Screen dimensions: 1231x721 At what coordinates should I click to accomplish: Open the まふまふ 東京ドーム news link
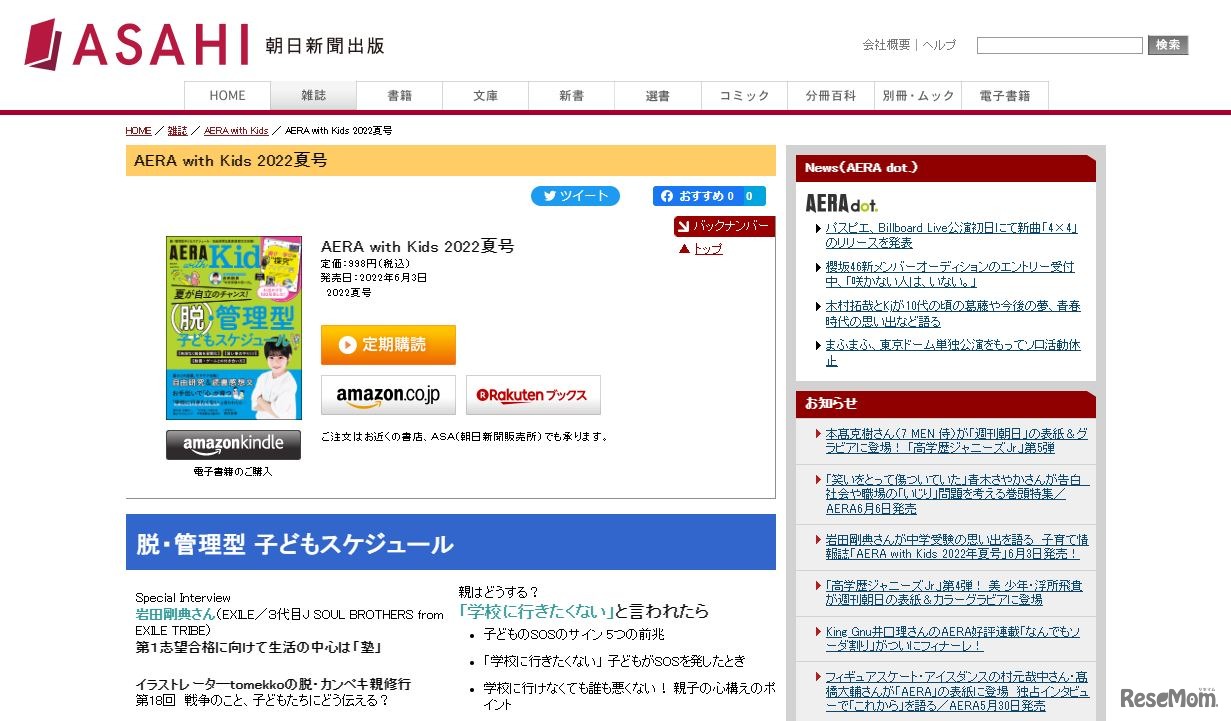click(x=953, y=352)
